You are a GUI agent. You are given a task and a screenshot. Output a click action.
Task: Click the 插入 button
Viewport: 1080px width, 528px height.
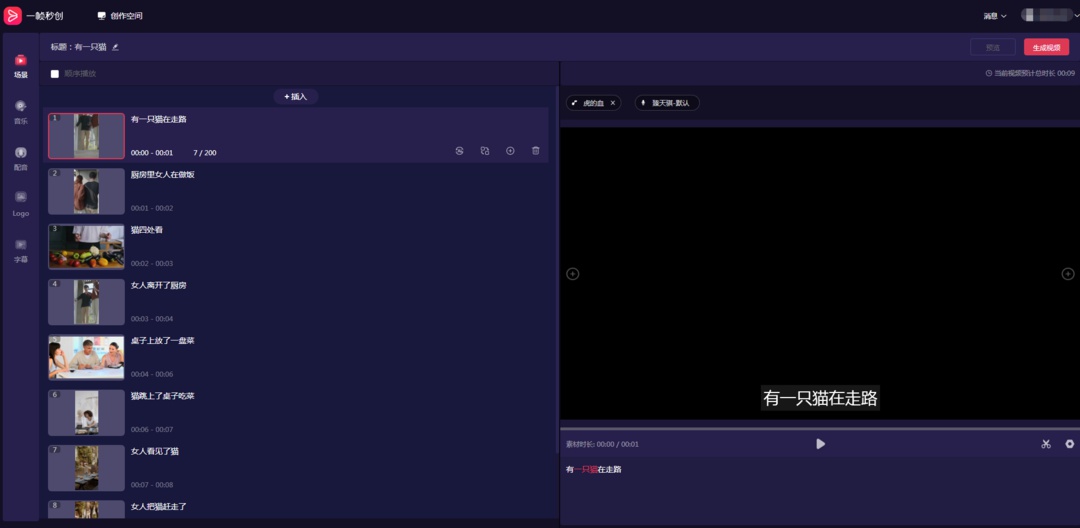coord(295,96)
